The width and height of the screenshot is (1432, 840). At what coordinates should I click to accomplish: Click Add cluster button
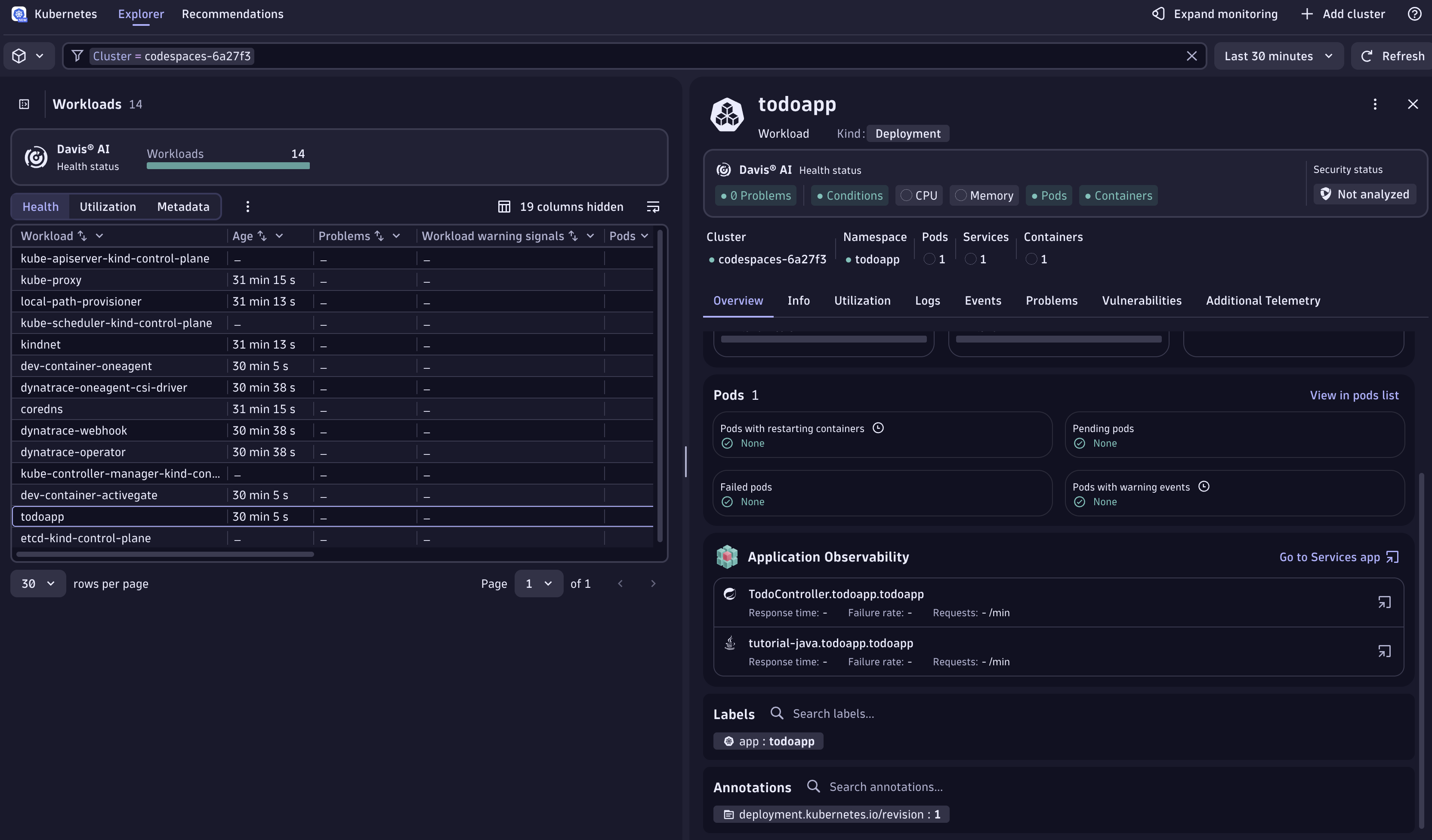pos(1343,14)
